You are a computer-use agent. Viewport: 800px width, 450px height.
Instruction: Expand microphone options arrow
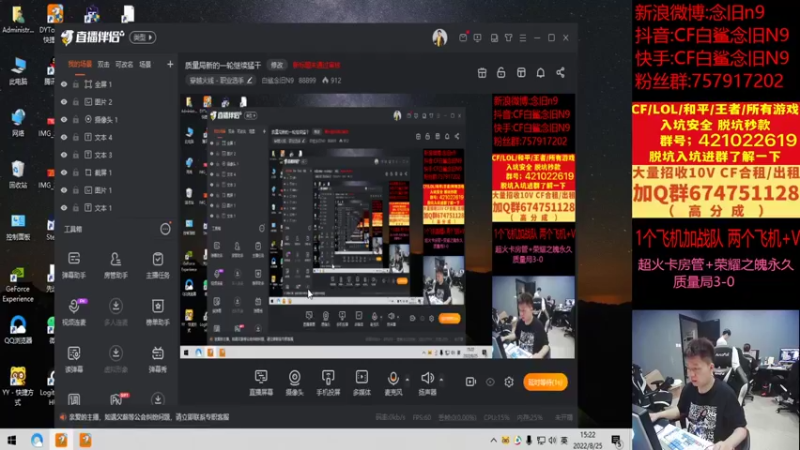tap(407, 379)
